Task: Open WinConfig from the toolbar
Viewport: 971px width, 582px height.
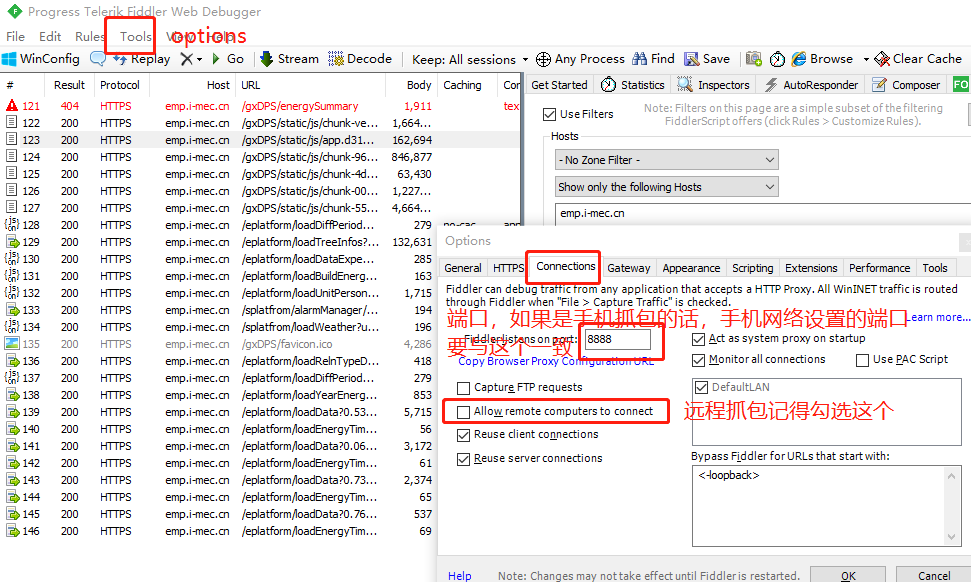Action: coord(42,58)
